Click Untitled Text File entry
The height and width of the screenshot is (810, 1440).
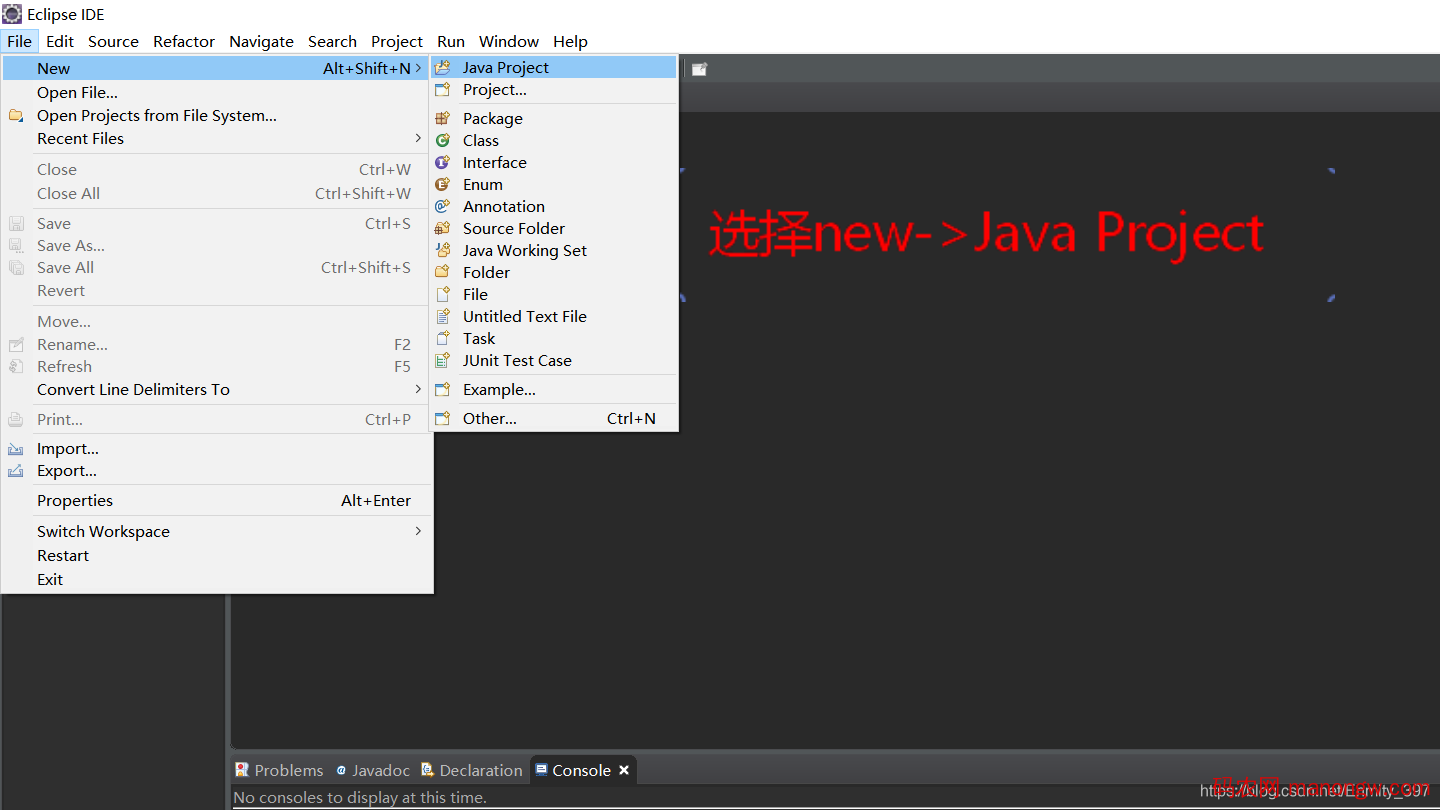tap(525, 316)
